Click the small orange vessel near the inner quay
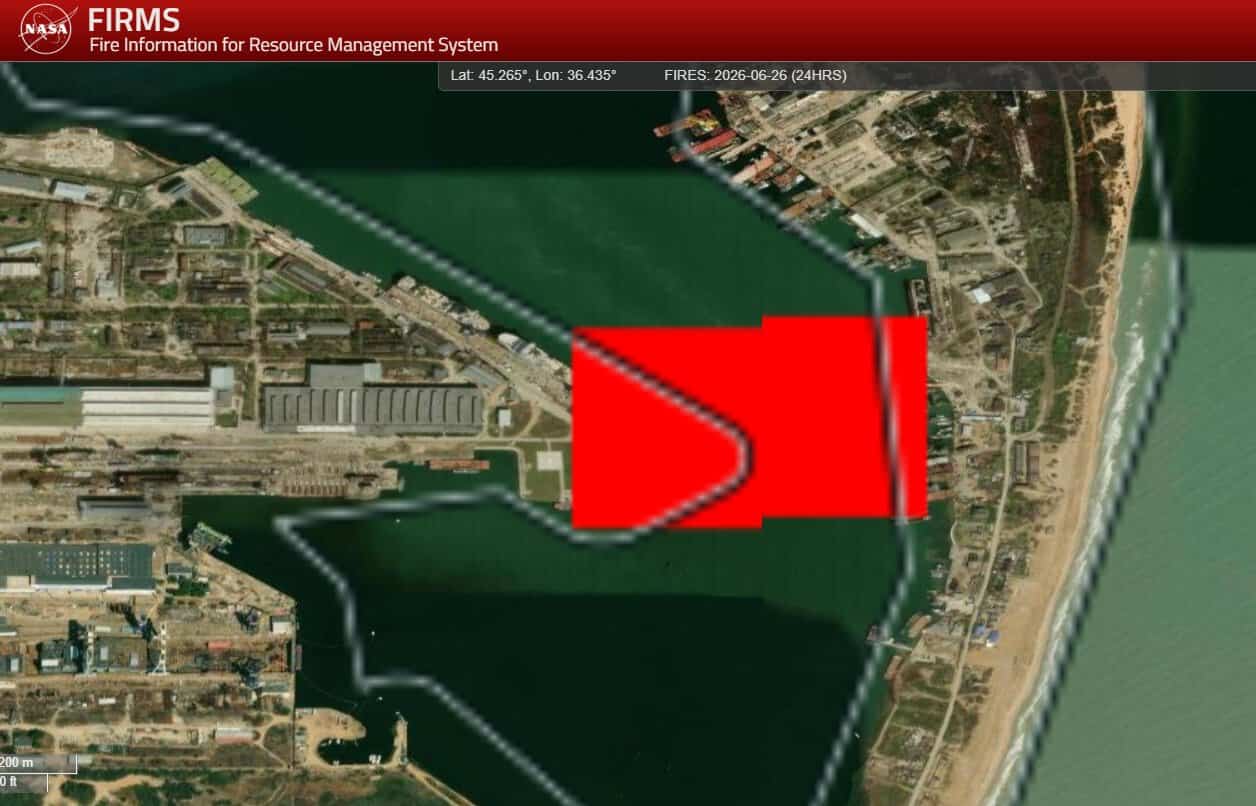Screen dimensions: 1256x806 (x=460, y=464)
